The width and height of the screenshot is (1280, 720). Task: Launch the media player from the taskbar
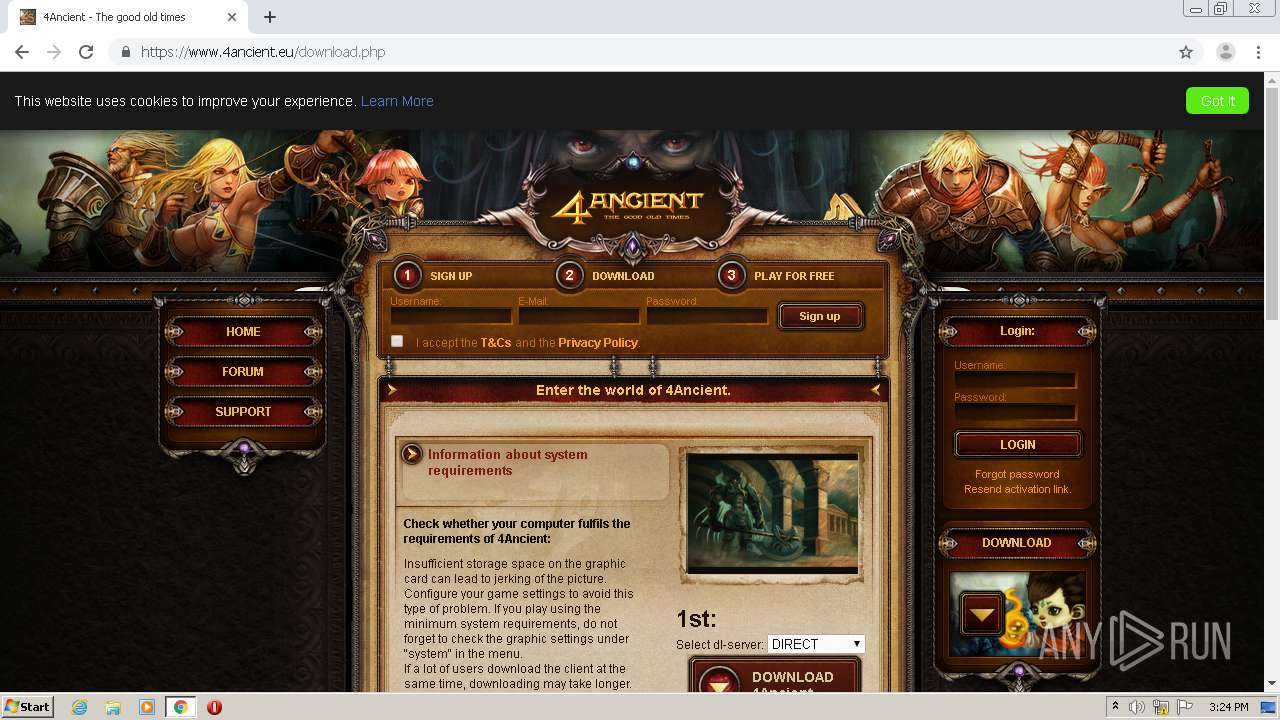(147, 707)
